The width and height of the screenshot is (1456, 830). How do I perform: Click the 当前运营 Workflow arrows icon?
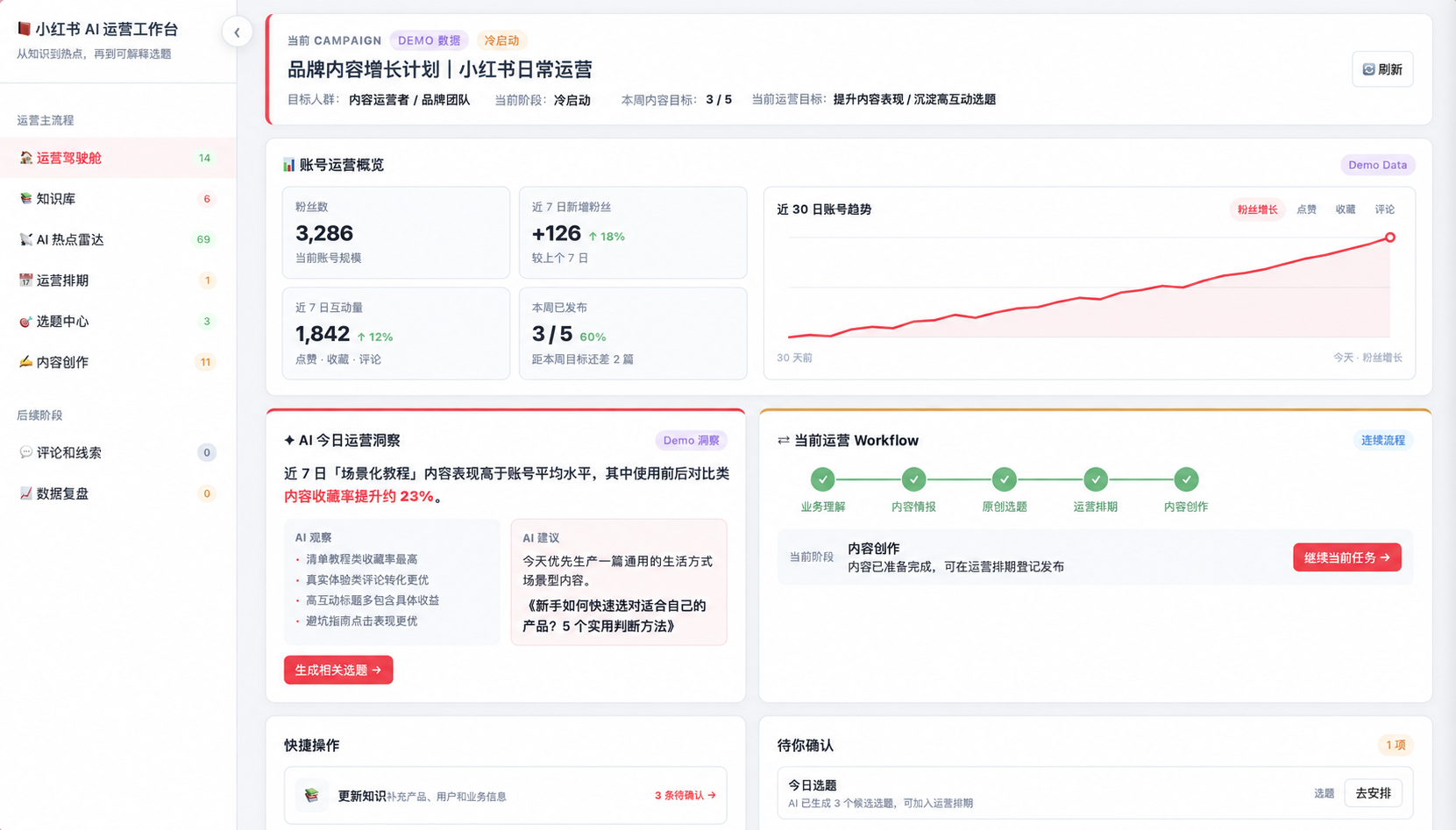point(784,440)
